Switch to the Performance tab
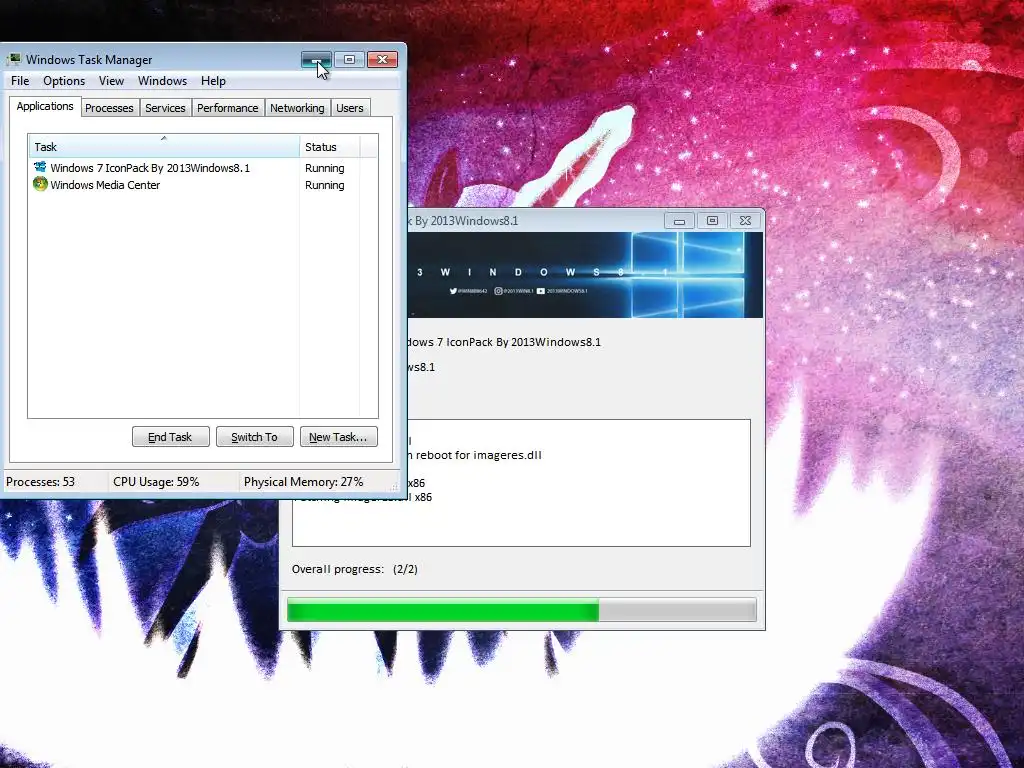 click(x=227, y=108)
